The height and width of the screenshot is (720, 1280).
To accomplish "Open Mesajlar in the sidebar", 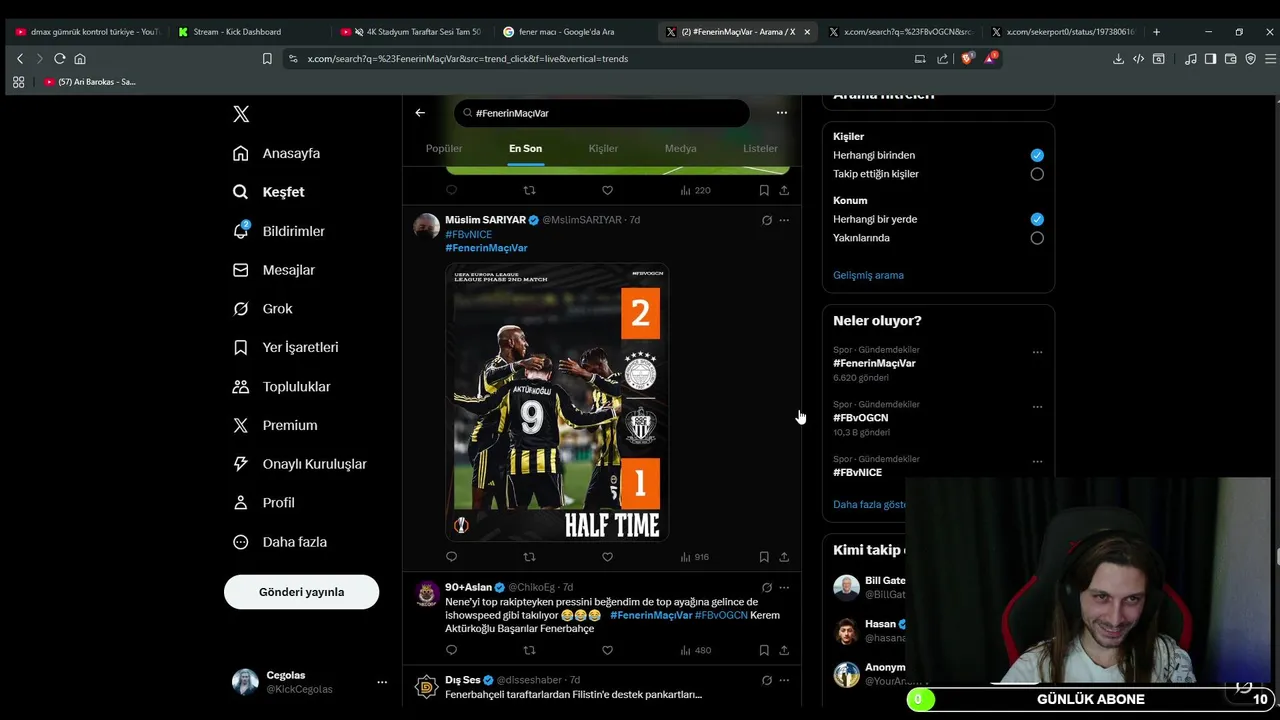I will pyautogui.click(x=273, y=270).
